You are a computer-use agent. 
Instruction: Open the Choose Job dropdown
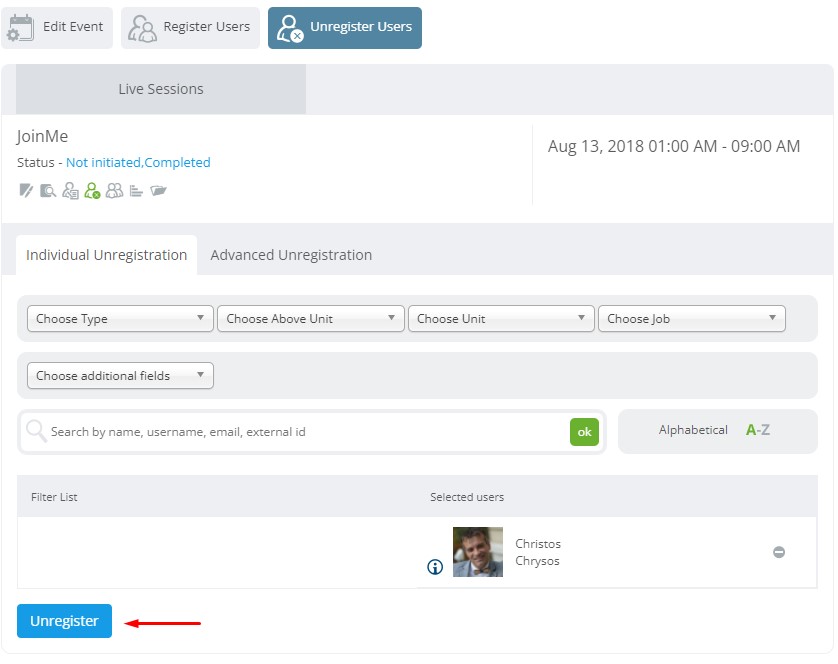pyautogui.click(x=692, y=319)
